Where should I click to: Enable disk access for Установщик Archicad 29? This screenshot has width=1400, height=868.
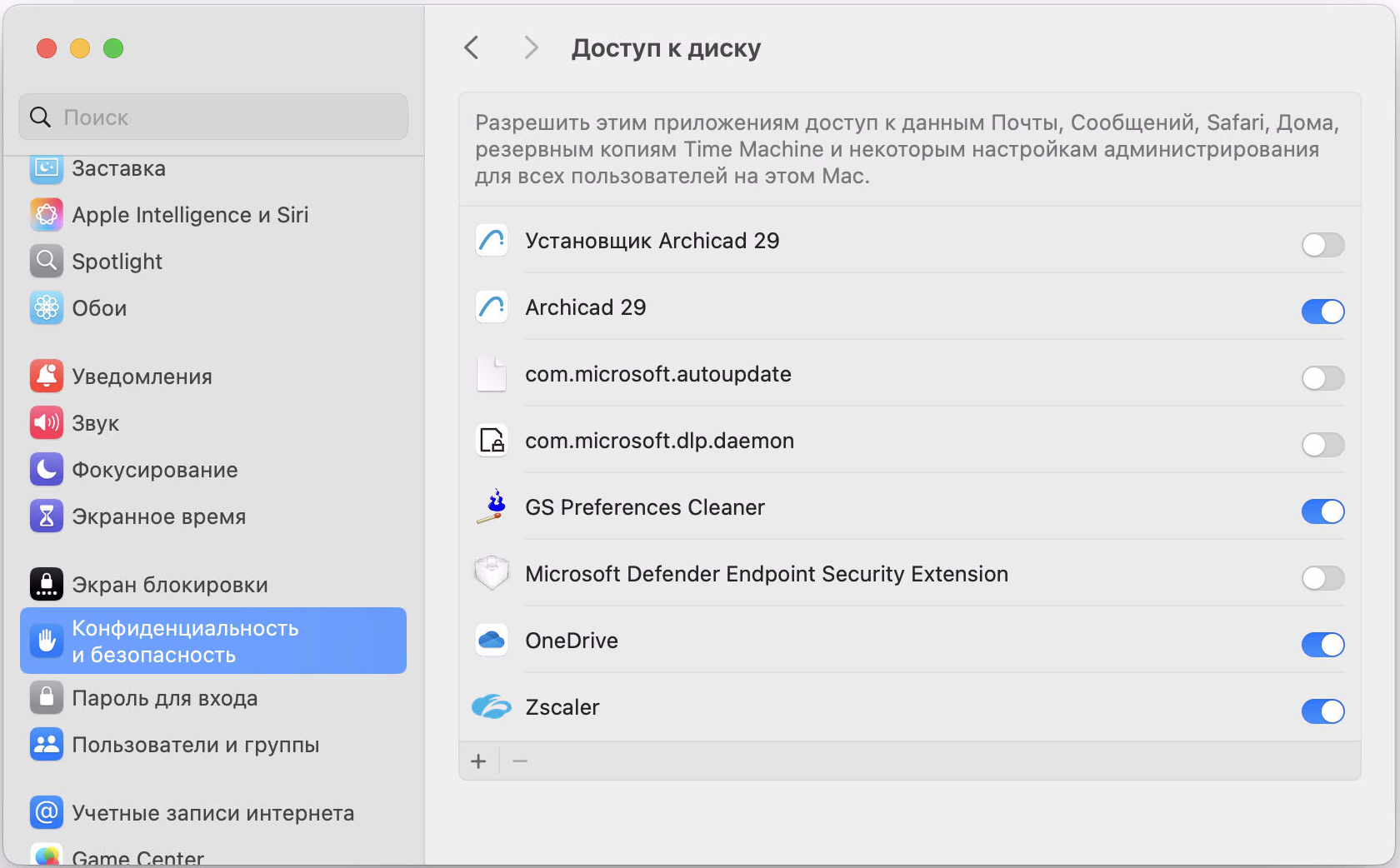[1322, 245]
